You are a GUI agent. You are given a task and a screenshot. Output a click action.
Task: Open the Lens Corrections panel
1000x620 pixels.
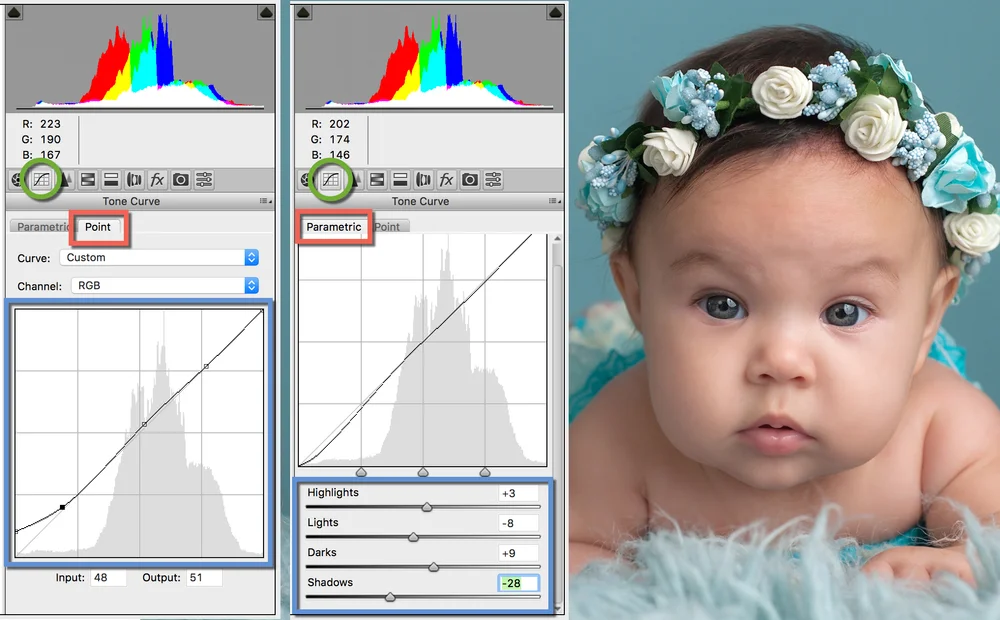(135, 180)
